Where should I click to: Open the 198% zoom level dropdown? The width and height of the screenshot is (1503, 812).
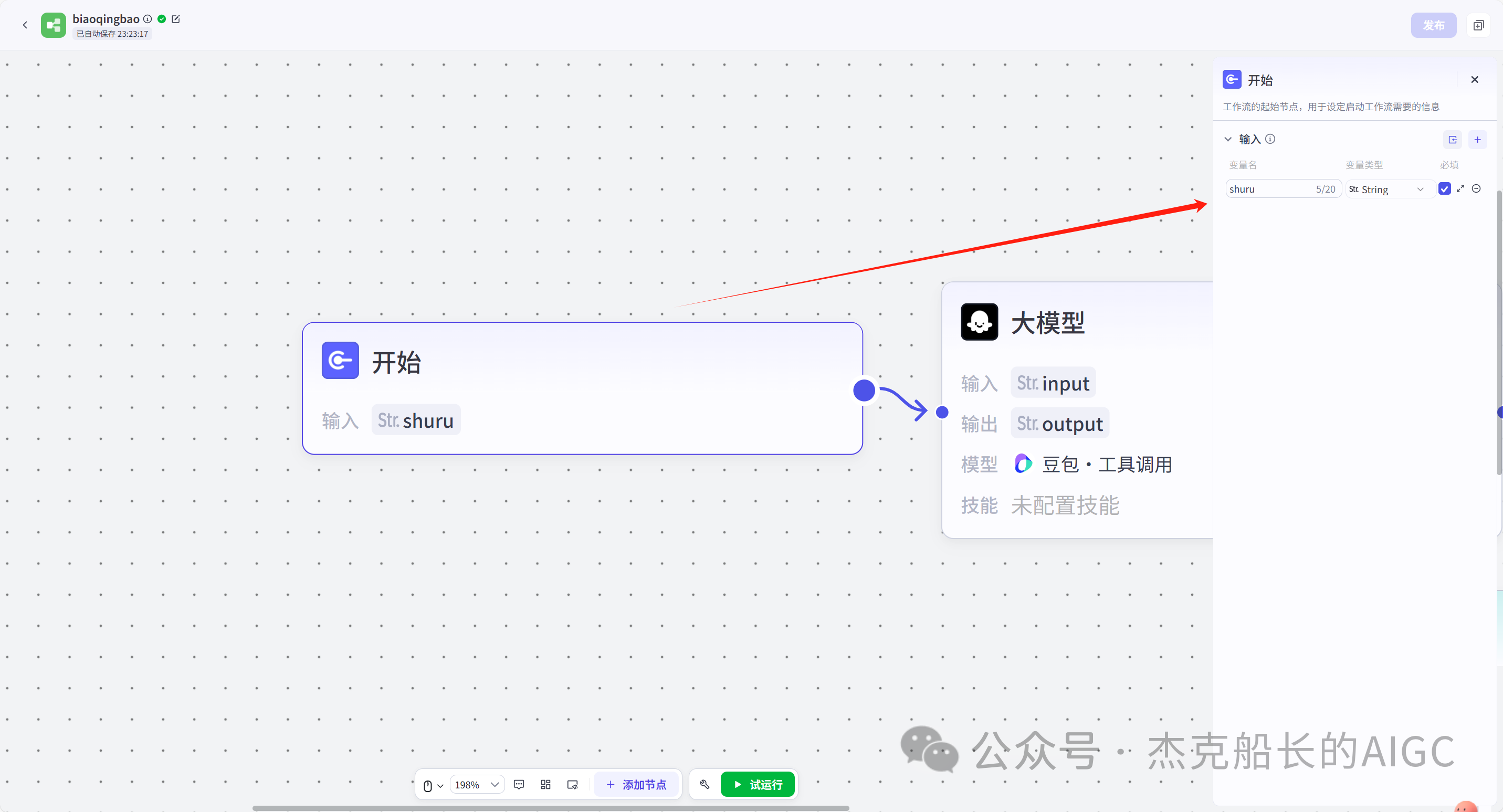476,785
